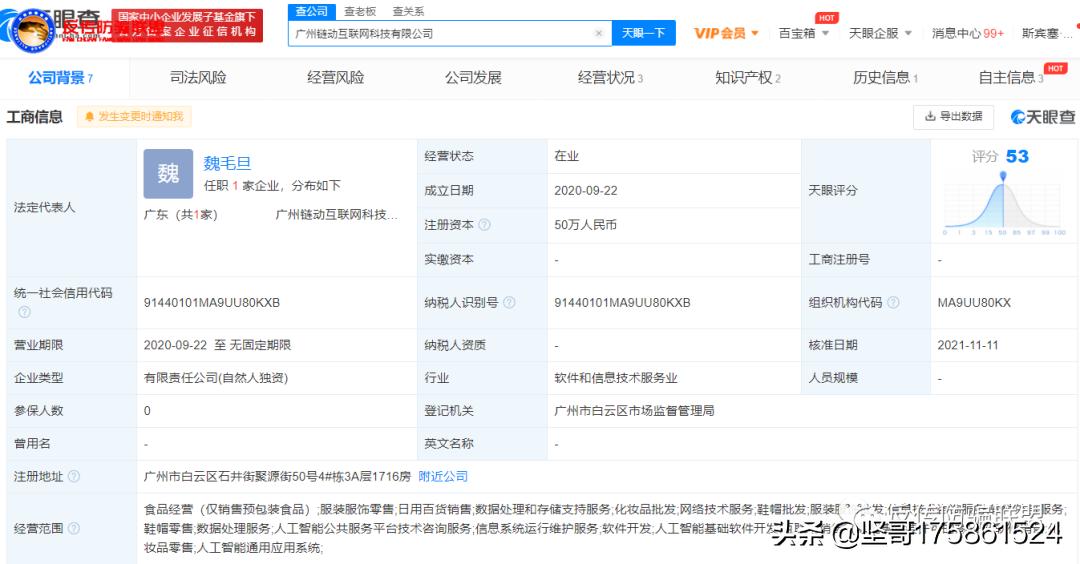
Task: Switch to the 自主信息 tab
Action: click(x=1011, y=78)
